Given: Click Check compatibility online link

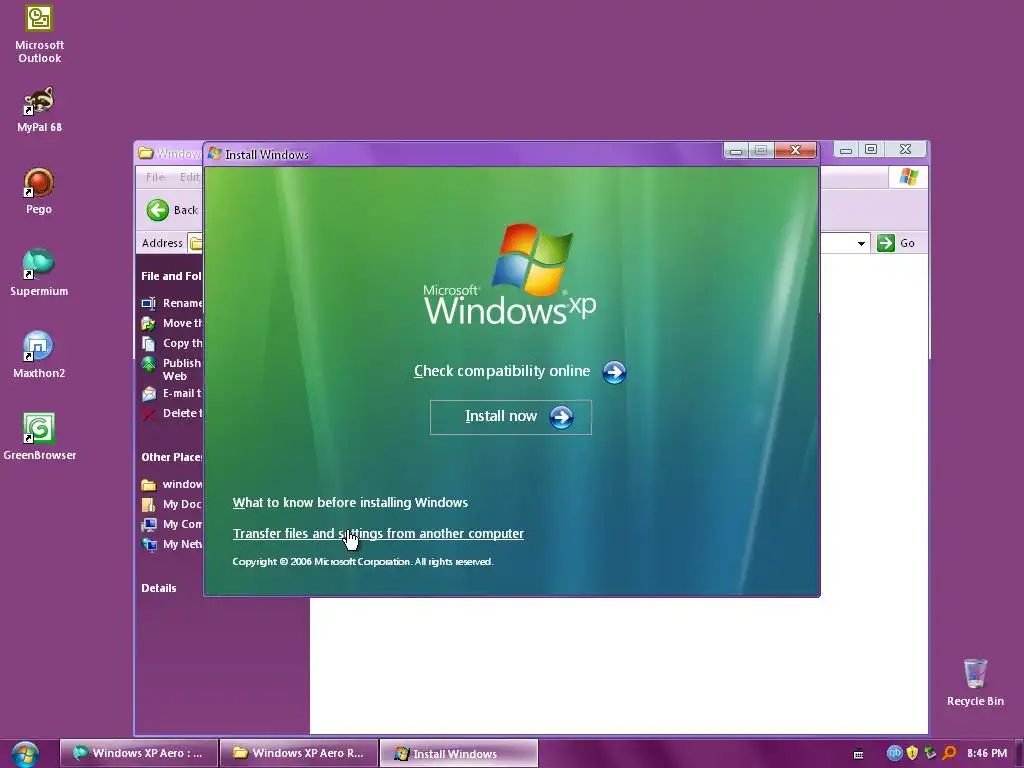Looking at the screenshot, I should pos(502,371).
